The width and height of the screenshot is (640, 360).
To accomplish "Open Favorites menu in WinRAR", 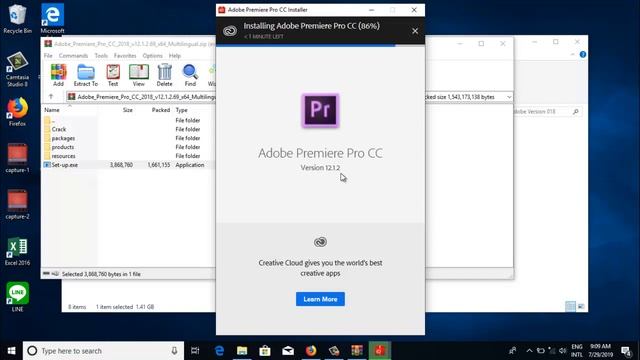I will tap(125, 56).
